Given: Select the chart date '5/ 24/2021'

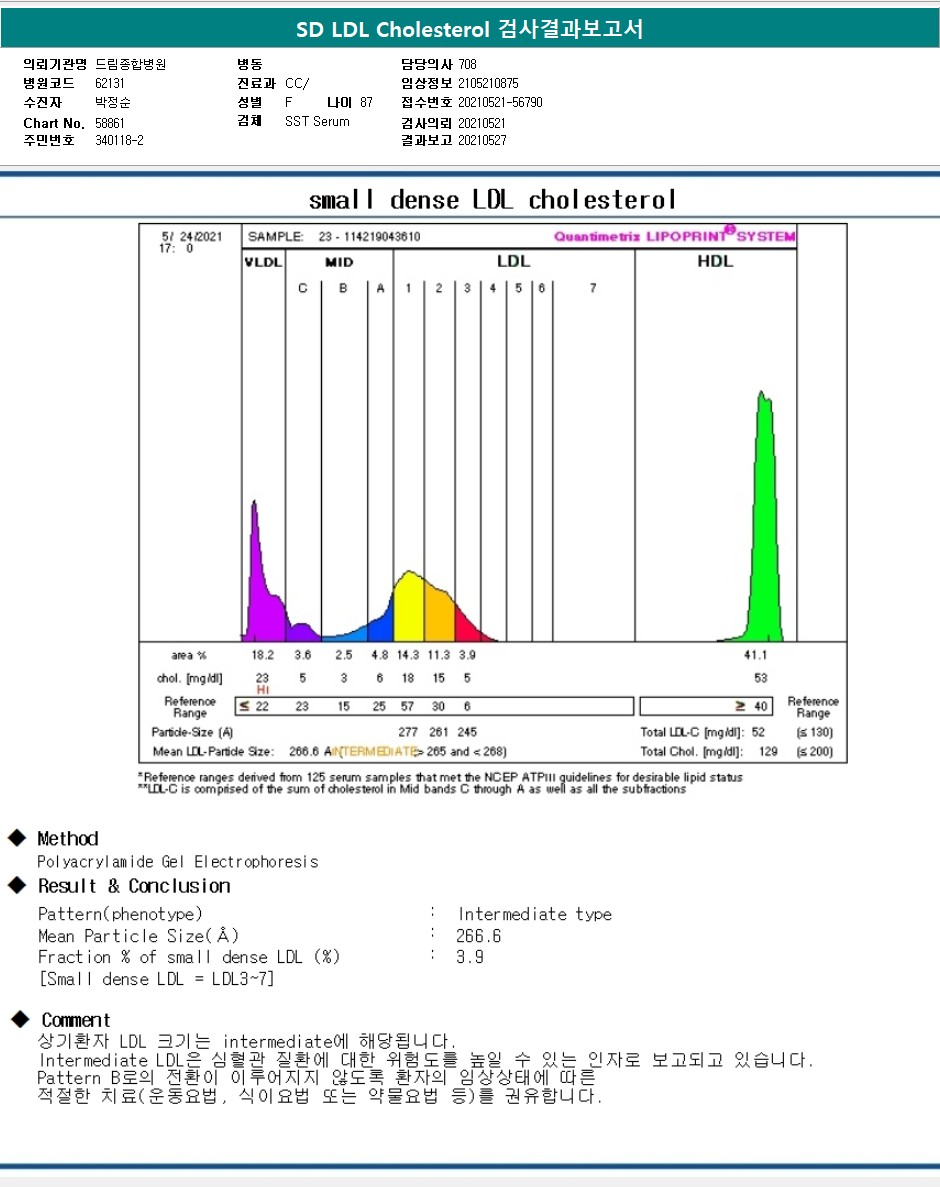Looking at the screenshot, I should (x=192, y=236).
